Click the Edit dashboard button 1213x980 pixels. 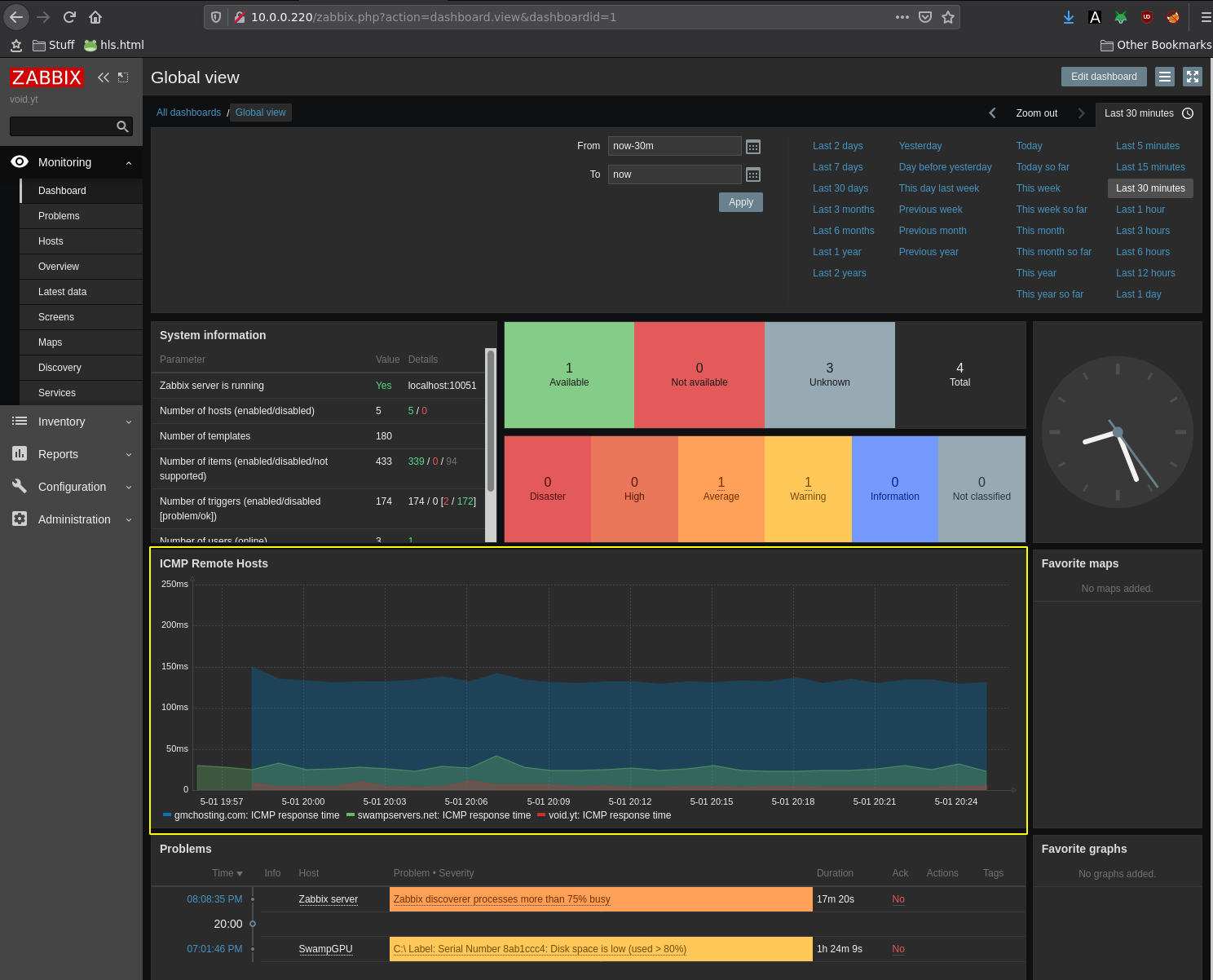[x=1104, y=77]
